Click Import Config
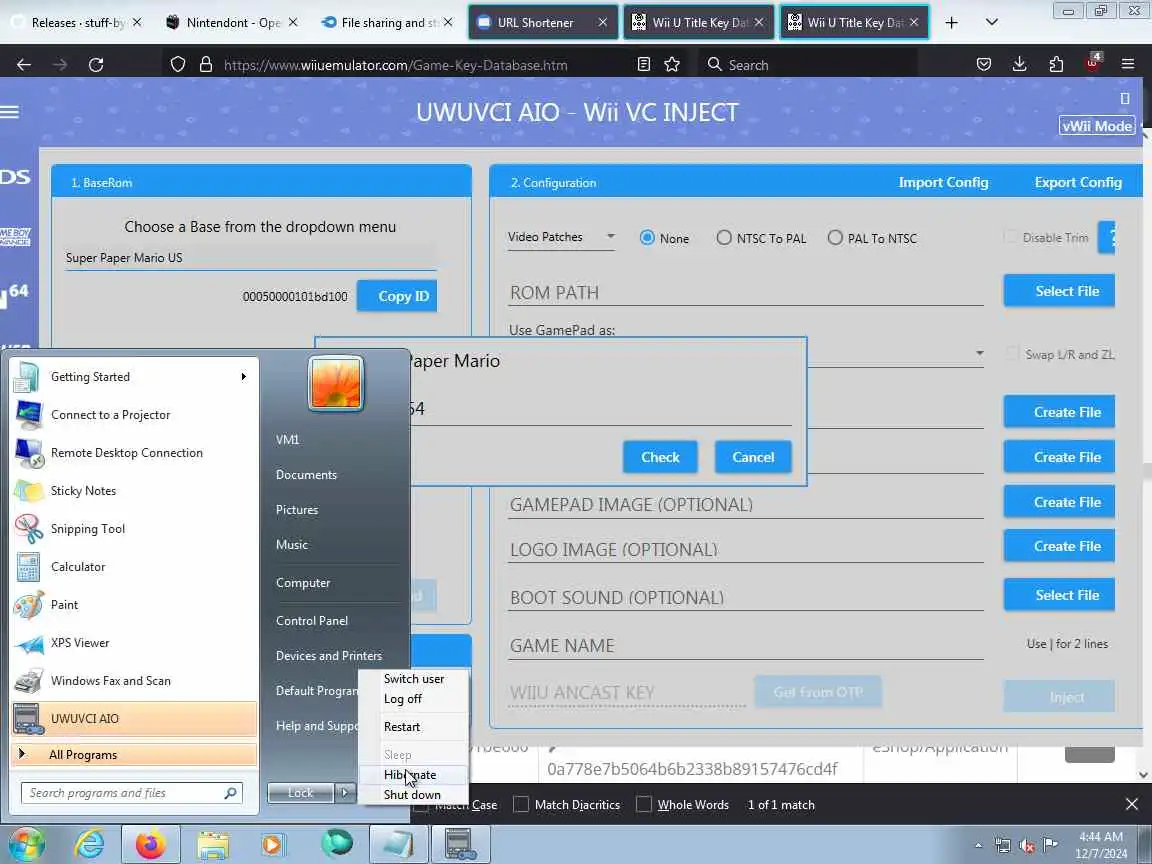 tap(943, 182)
